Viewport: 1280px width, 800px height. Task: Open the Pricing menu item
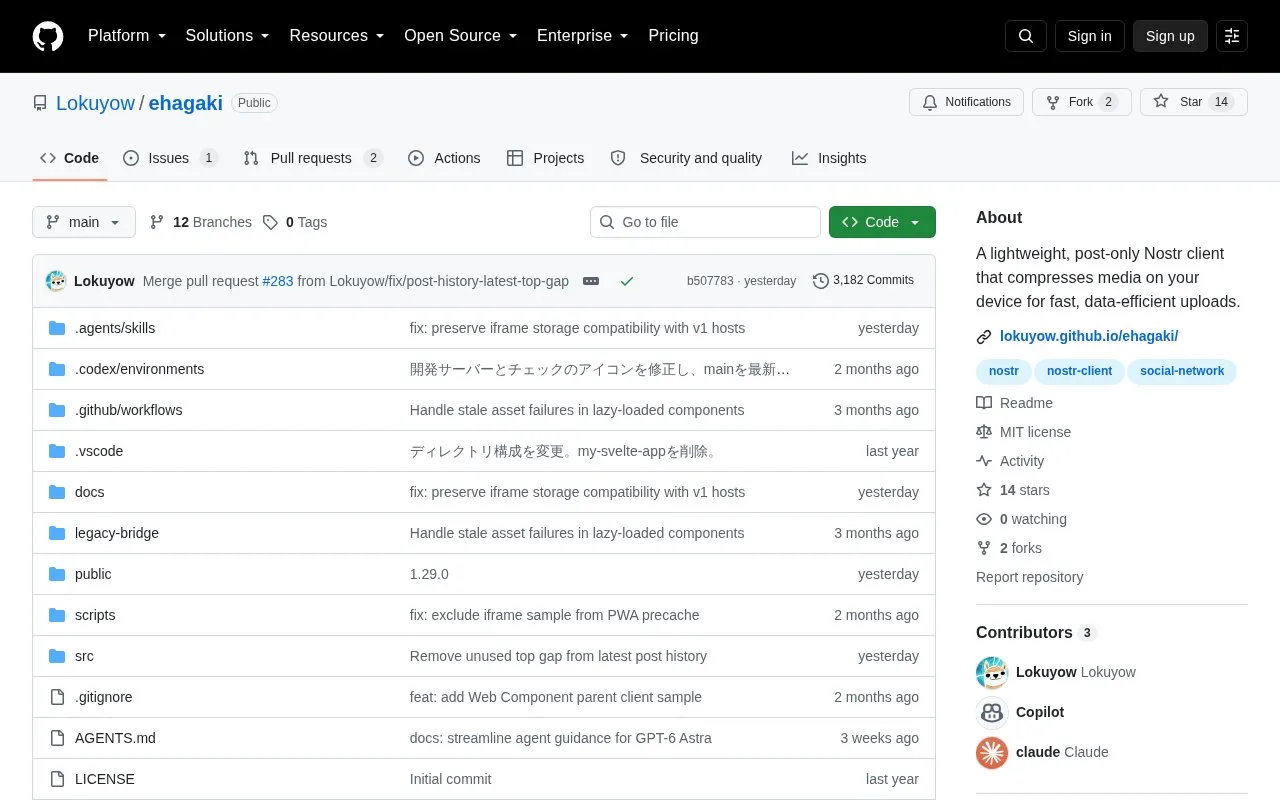point(673,36)
